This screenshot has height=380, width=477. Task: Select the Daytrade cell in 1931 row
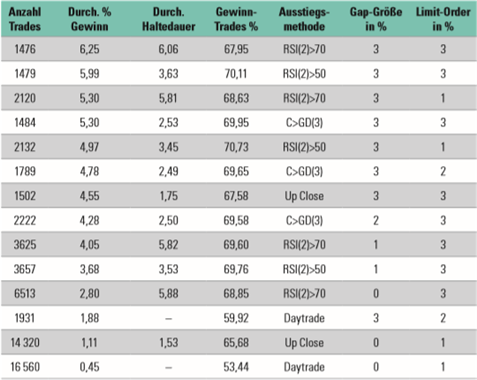pos(304,318)
